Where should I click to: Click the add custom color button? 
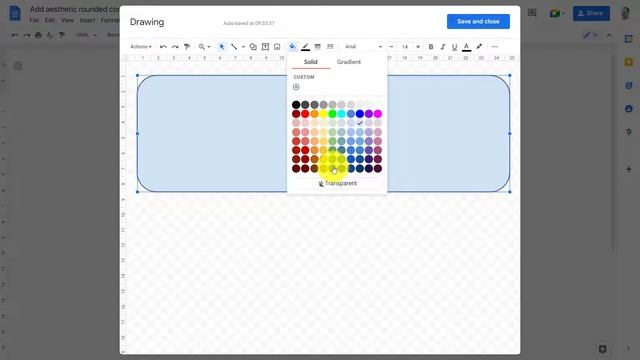point(296,87)
